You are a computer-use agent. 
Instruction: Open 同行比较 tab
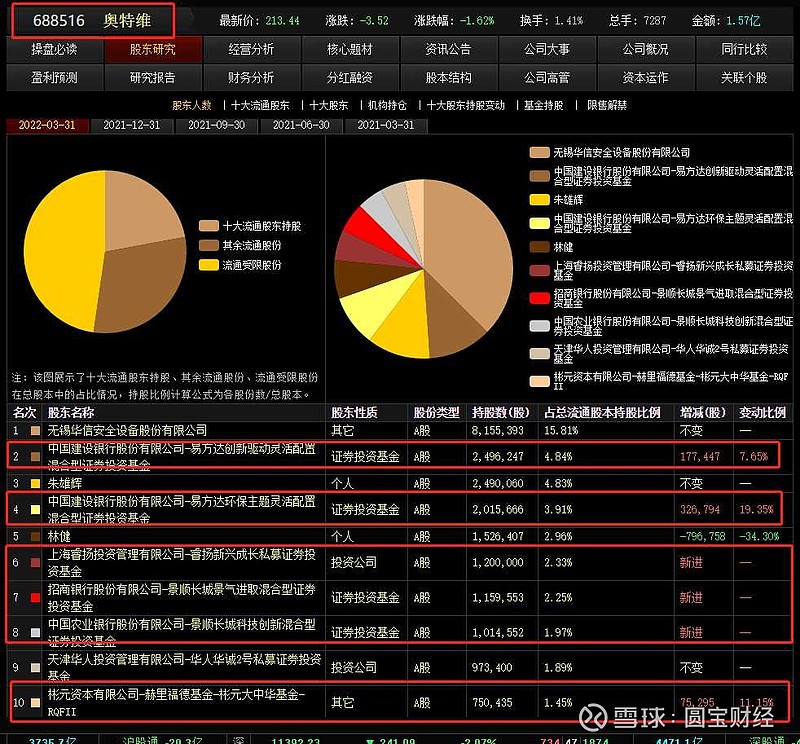pyautogui.click(x=744, y=49)
